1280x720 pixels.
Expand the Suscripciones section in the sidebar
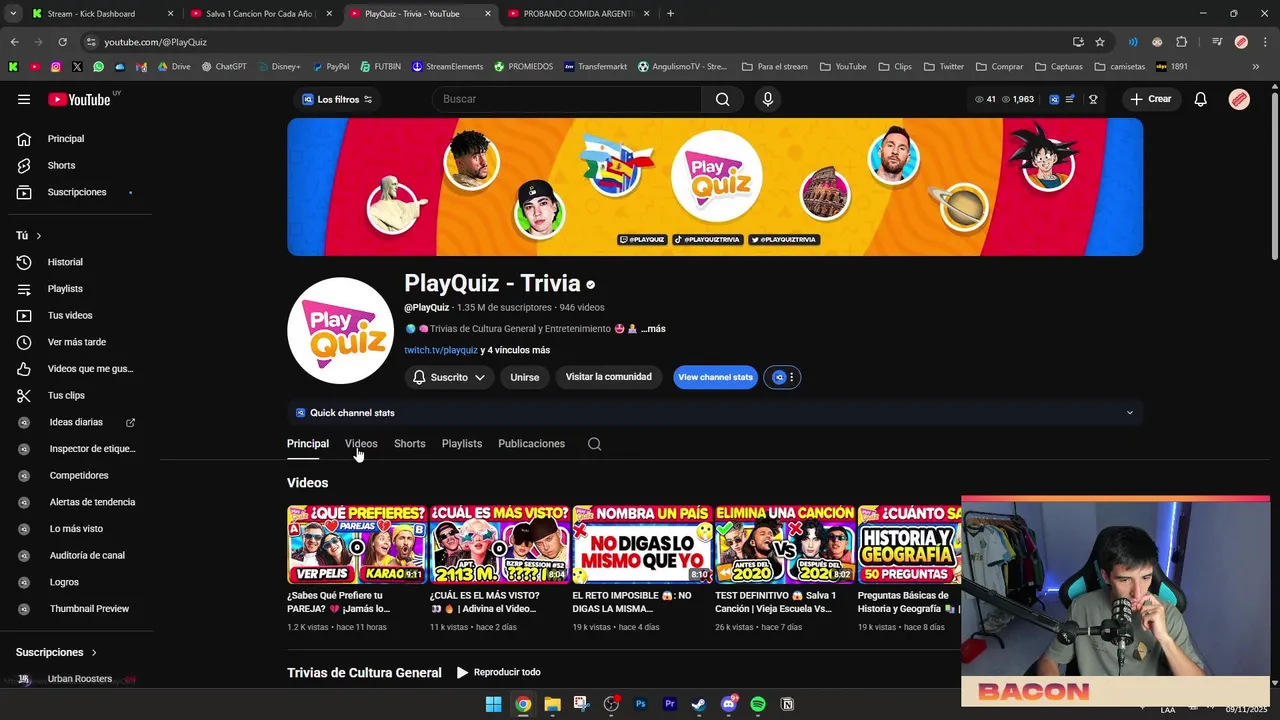pos(57,652)
